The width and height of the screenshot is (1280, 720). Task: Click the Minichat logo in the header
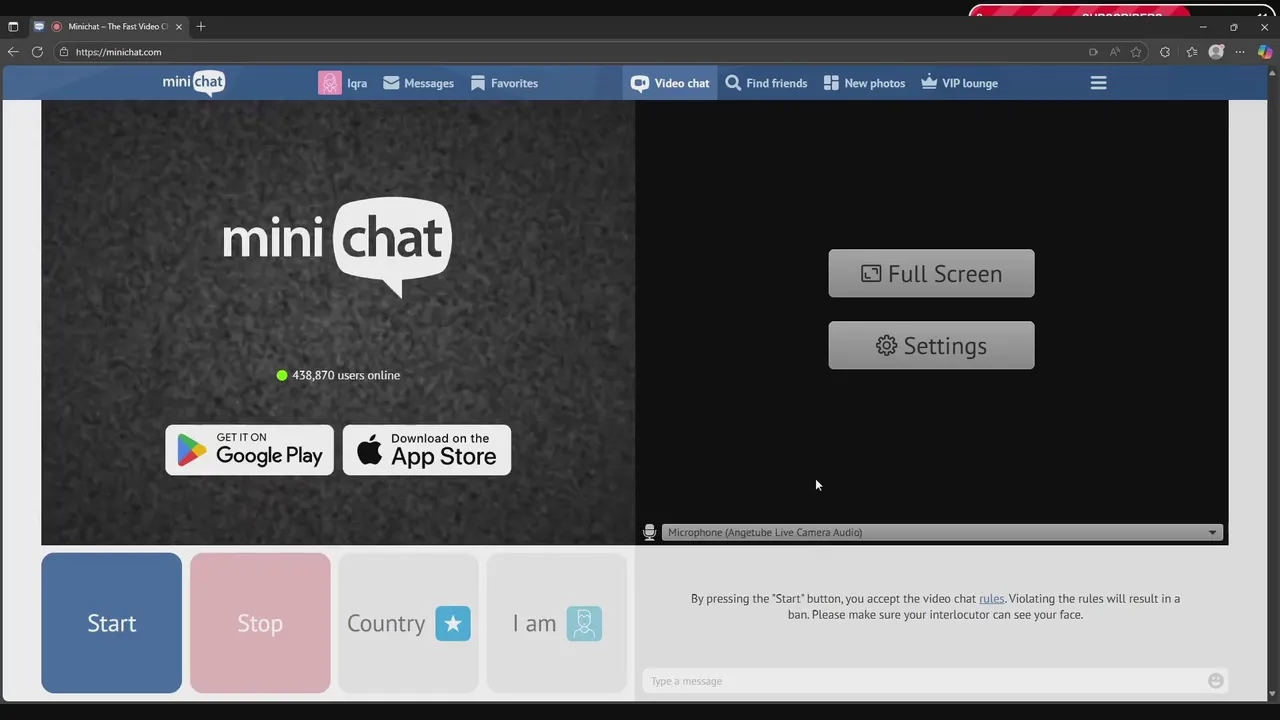point(194,83)
